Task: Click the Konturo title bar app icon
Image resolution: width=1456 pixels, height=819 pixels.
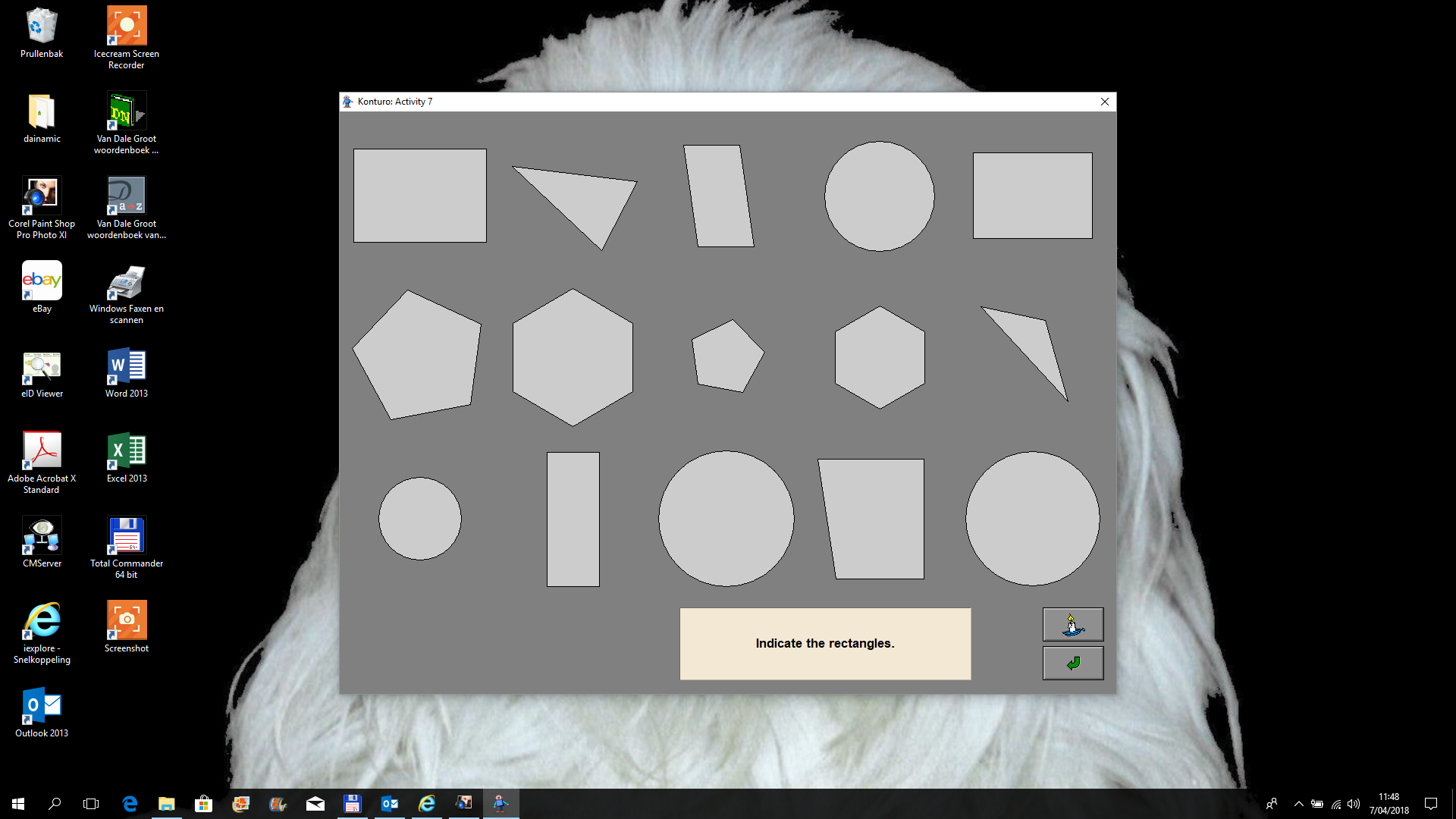Action: [348, 102]
